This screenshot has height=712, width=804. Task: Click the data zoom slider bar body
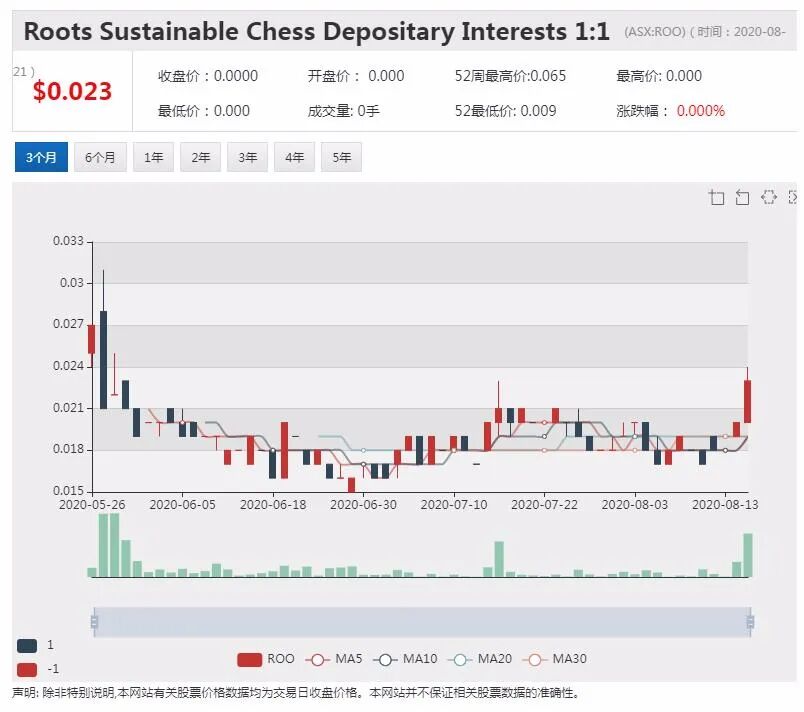(x=422, y=622)
